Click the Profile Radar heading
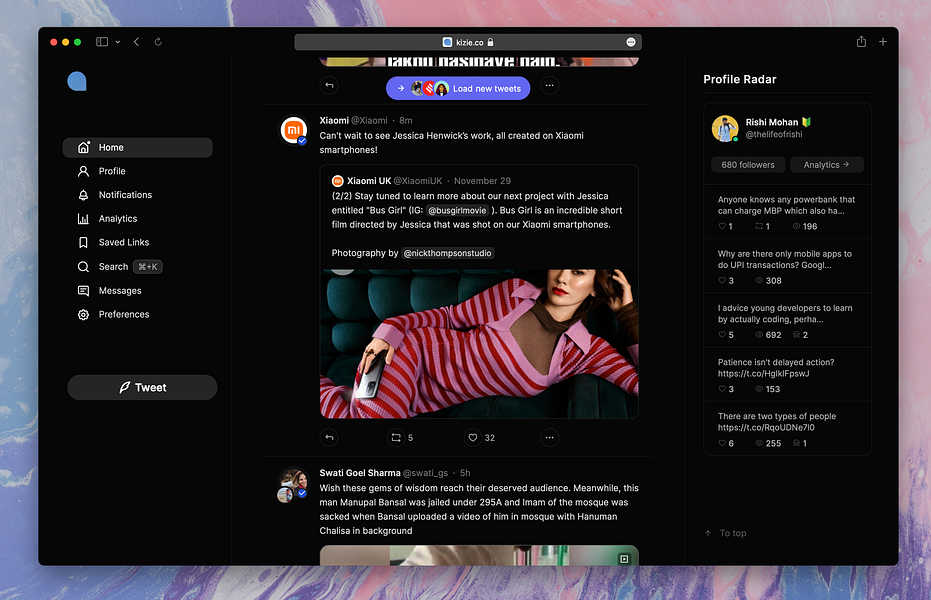 click(x=740, y=80)
